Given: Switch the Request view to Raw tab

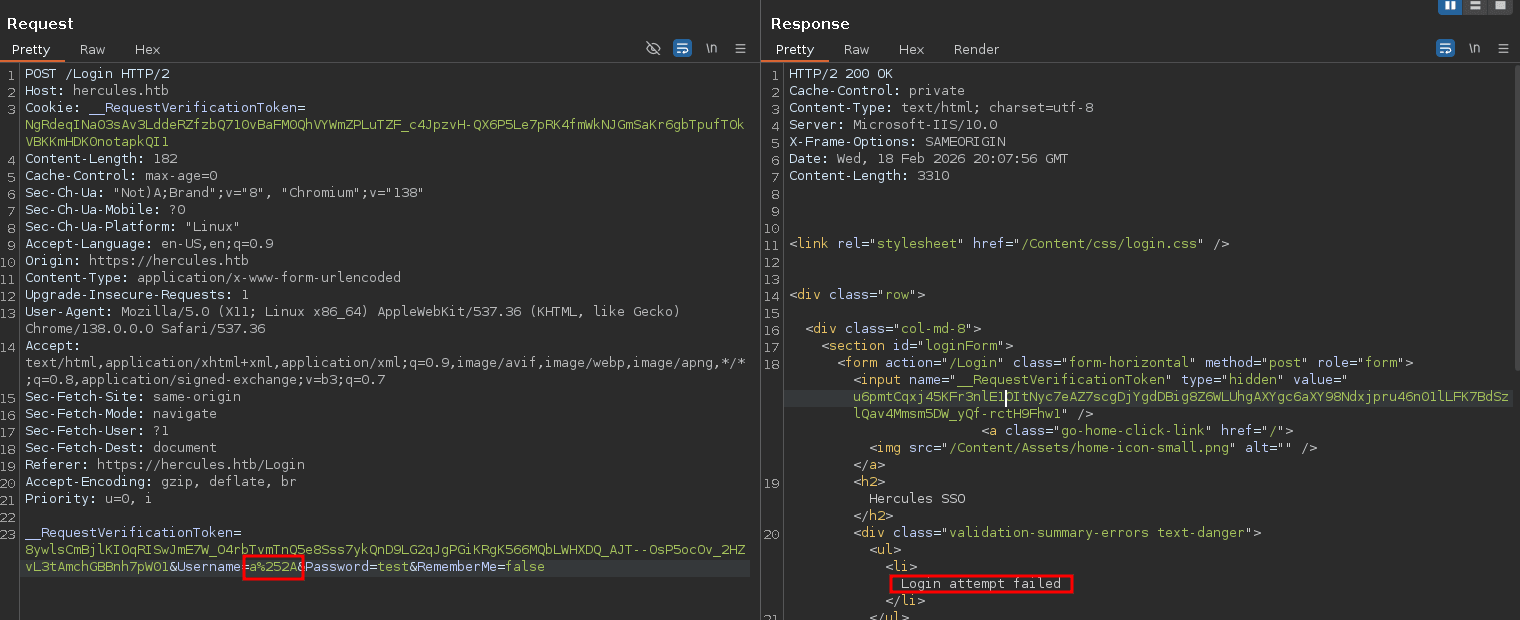Looking at the screenshot, I should pos(93,49).
